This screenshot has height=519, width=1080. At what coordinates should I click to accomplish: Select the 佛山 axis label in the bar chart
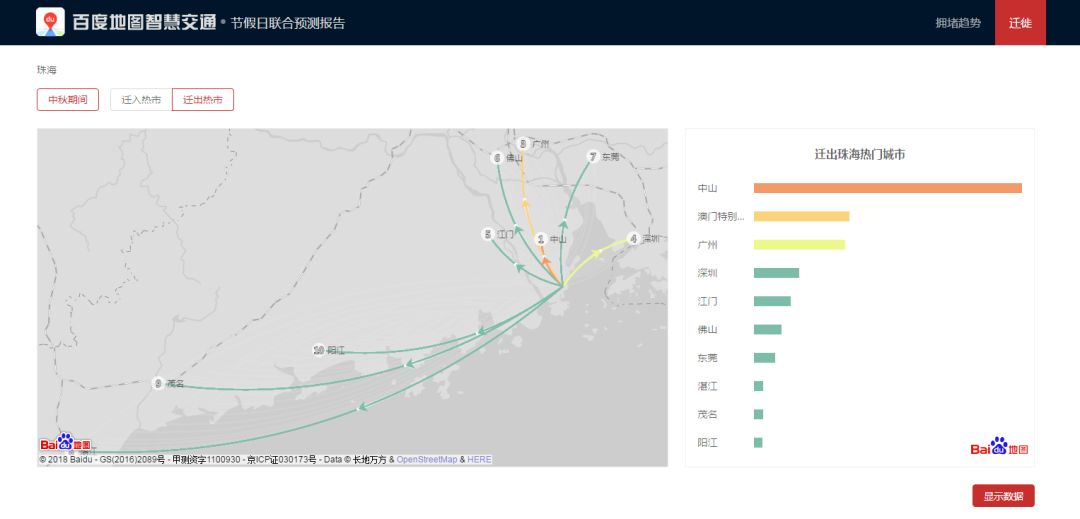[707, 330]
